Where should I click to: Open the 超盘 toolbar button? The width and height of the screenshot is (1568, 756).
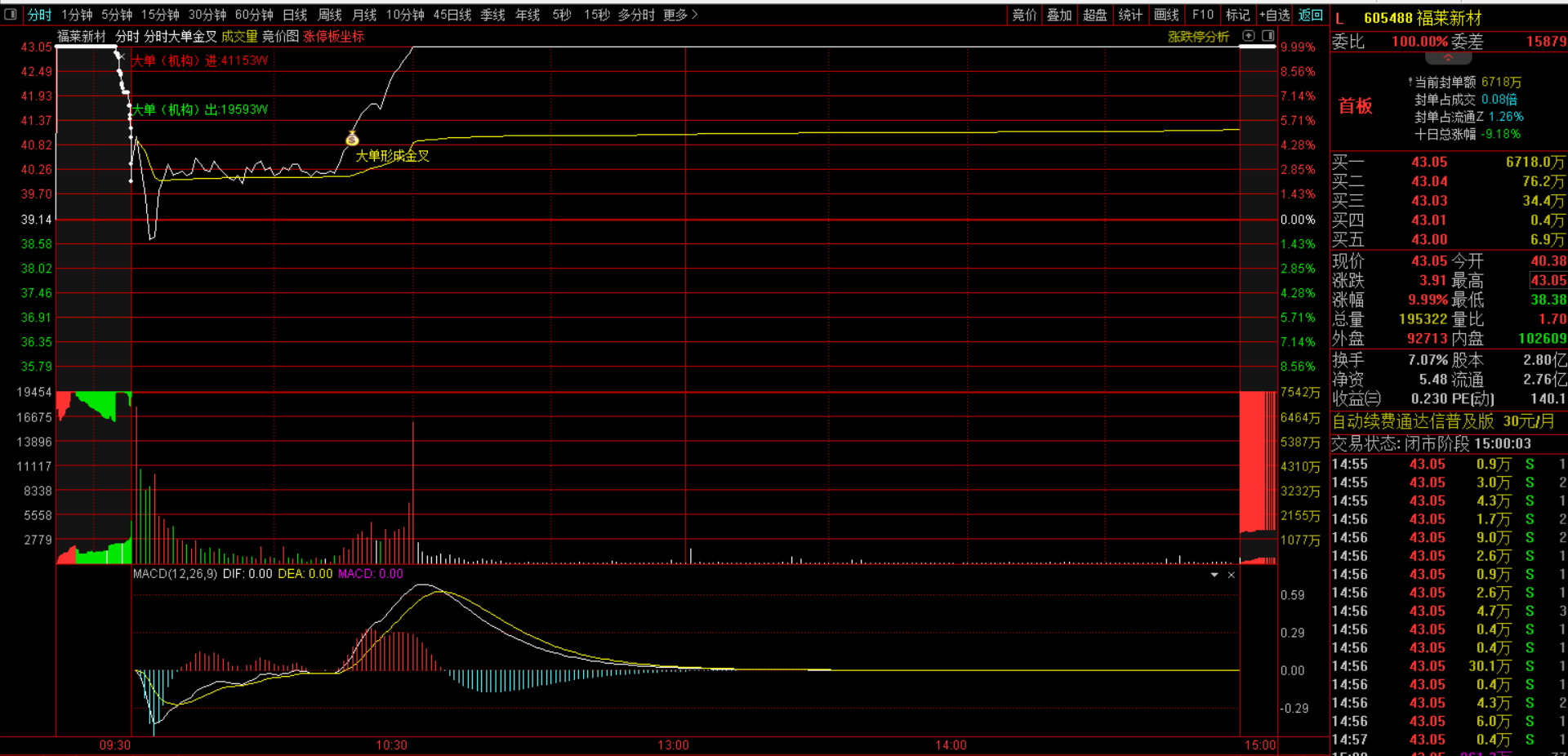tap(1095, 15)
